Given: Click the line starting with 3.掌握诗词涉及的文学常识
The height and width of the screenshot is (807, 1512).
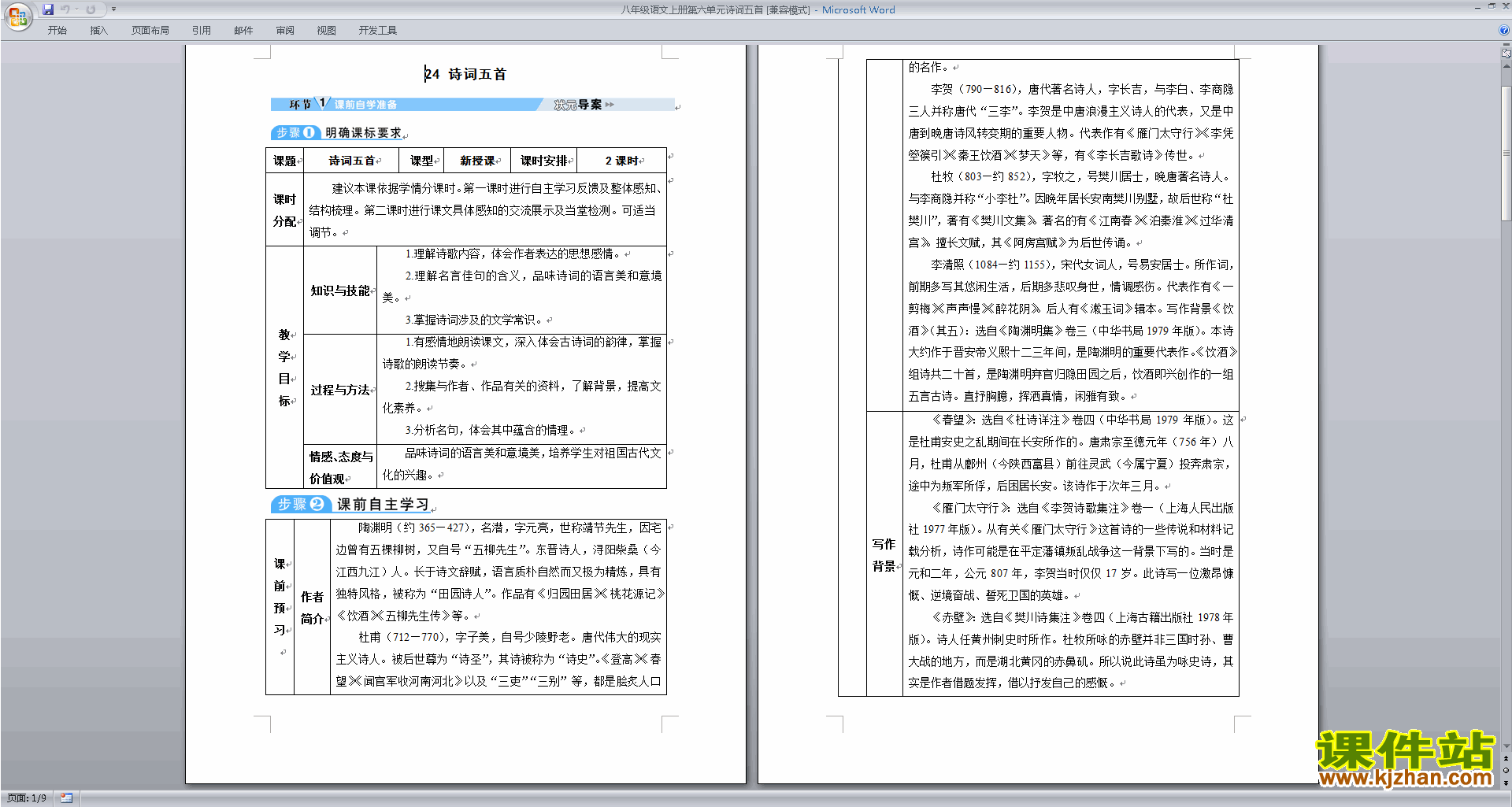Looking at the screenshot, I should point(474,320).
